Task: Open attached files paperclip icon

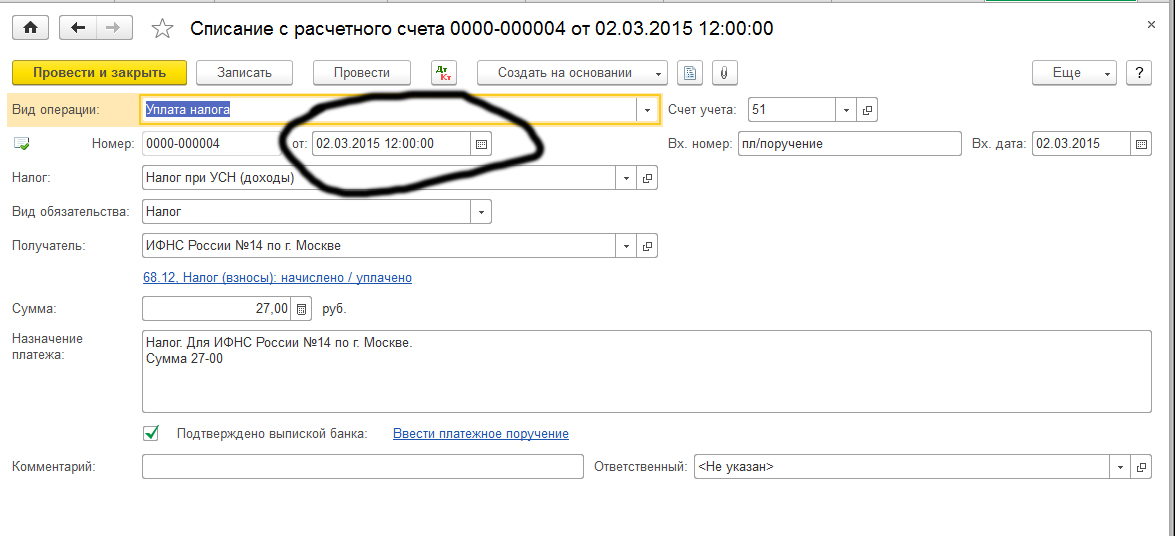Action: 724,73
